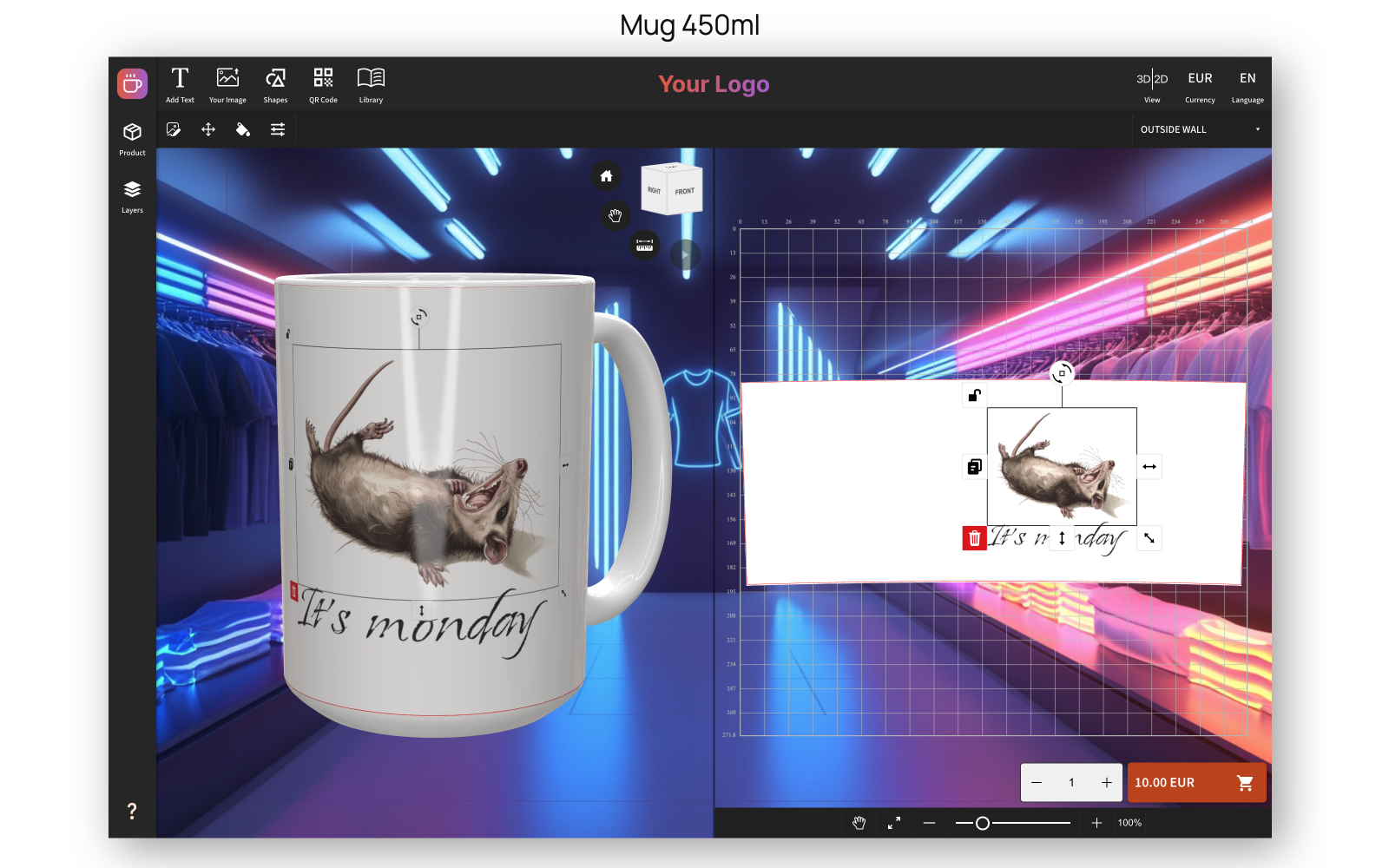
Task: Increase the quantity with plus button
Action: click(x=1107, y=783)
